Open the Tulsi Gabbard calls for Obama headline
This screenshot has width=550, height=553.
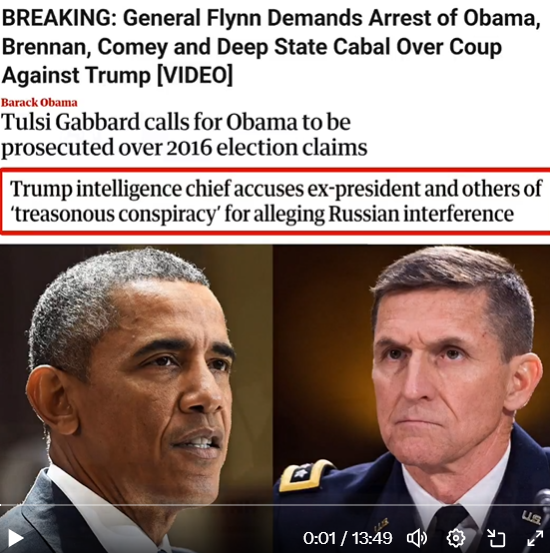(184, 134)
